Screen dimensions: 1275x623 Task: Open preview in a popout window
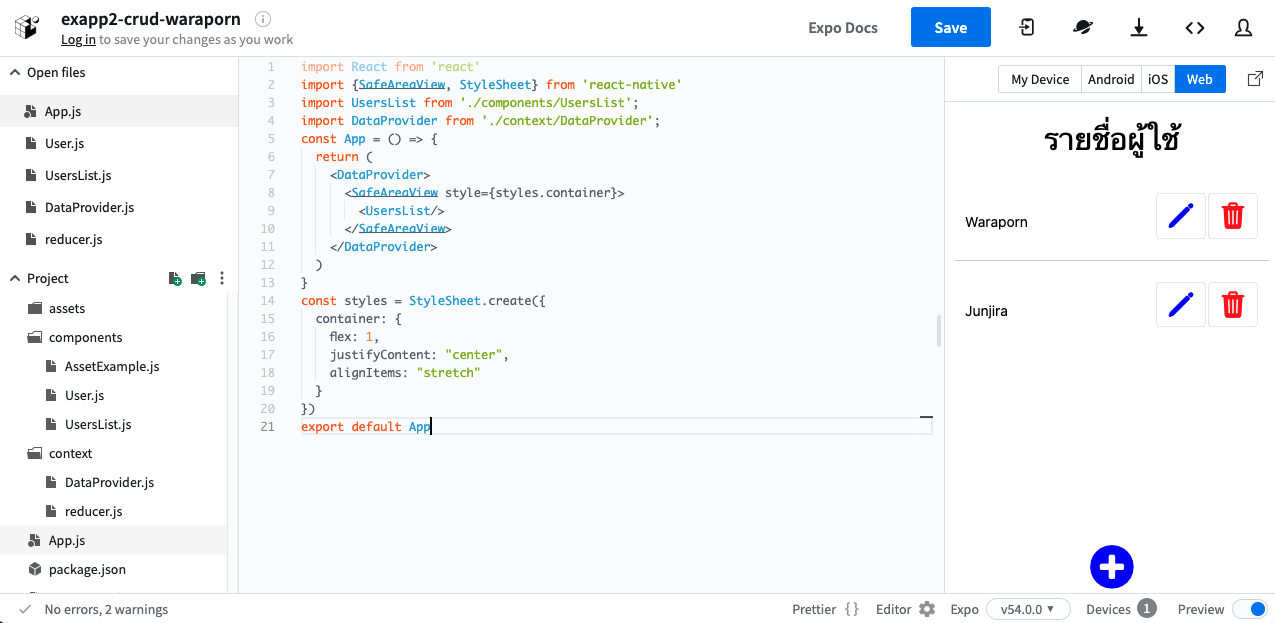click(x=1255, y=79)
